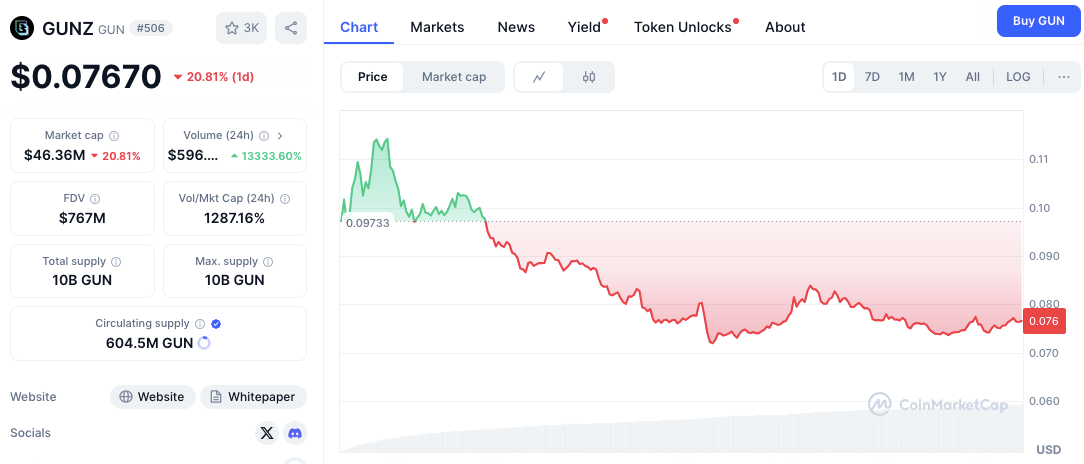Open the Chart tab
The image size is (1084, 464).
(359, 27)
